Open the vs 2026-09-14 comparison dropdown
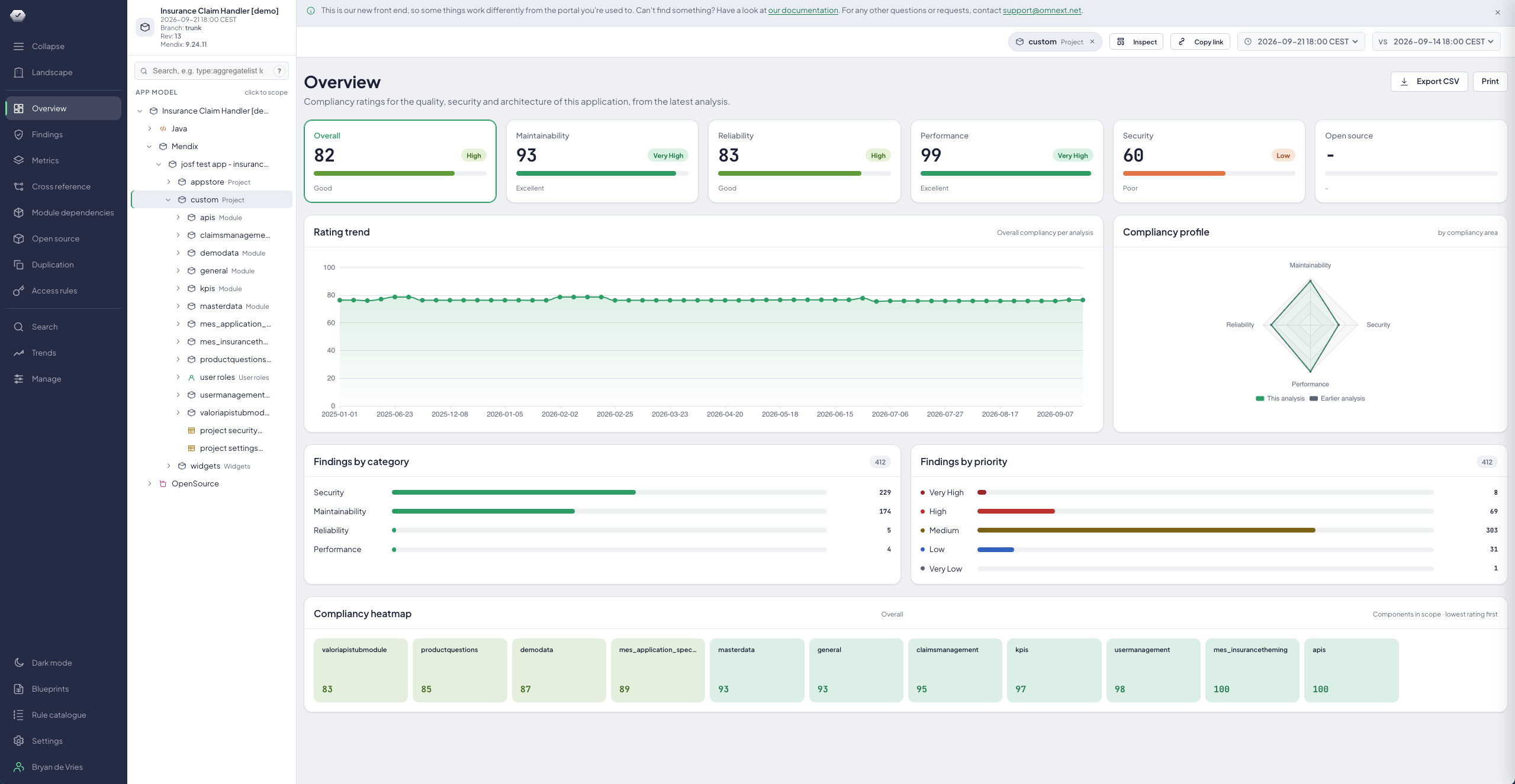The image size is (1515, 784). [x=1436, y=41]
